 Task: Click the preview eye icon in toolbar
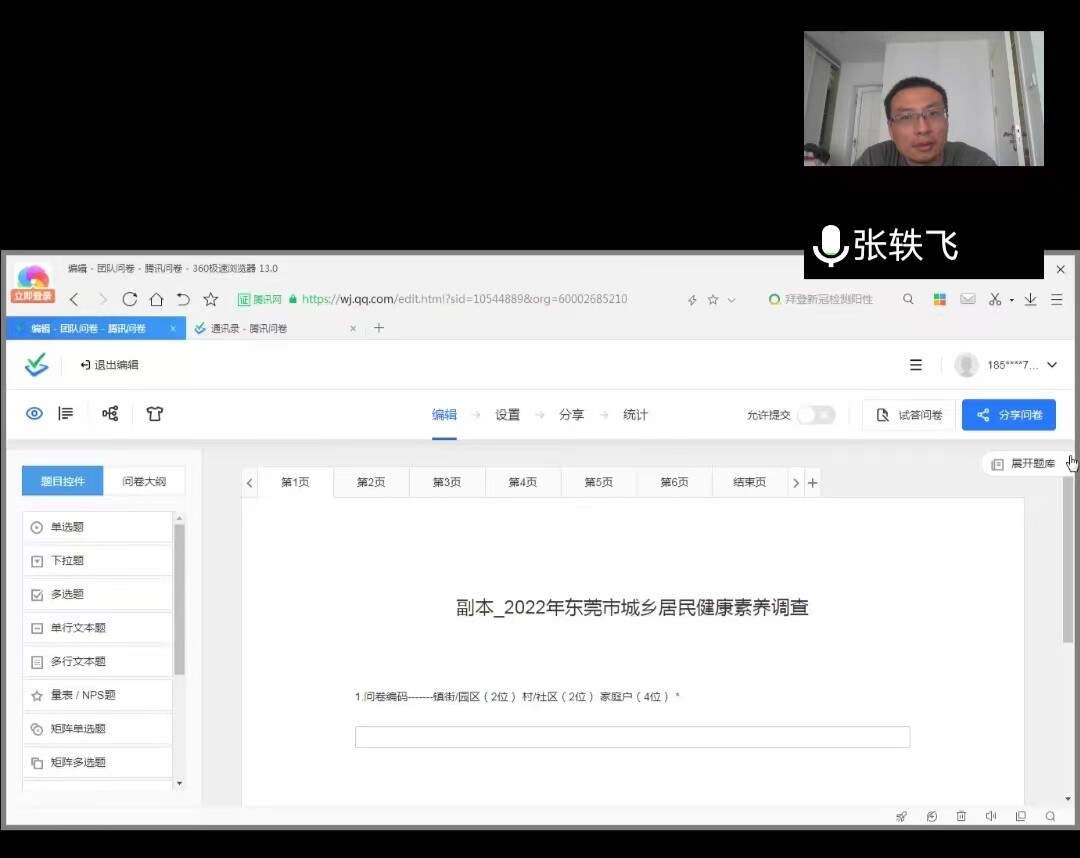34,414
